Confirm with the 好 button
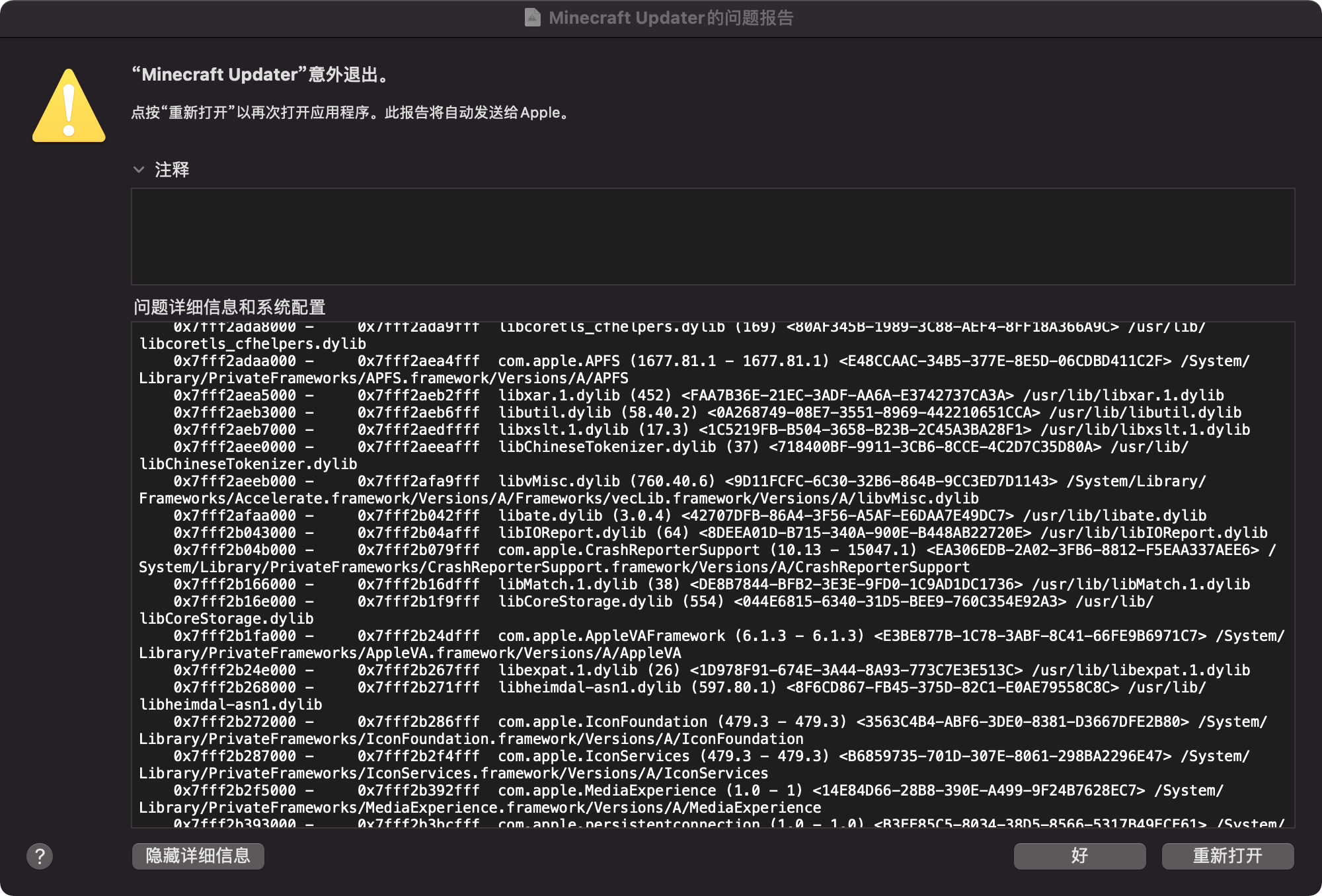 pyautogui.click(x=1079, y=856)
